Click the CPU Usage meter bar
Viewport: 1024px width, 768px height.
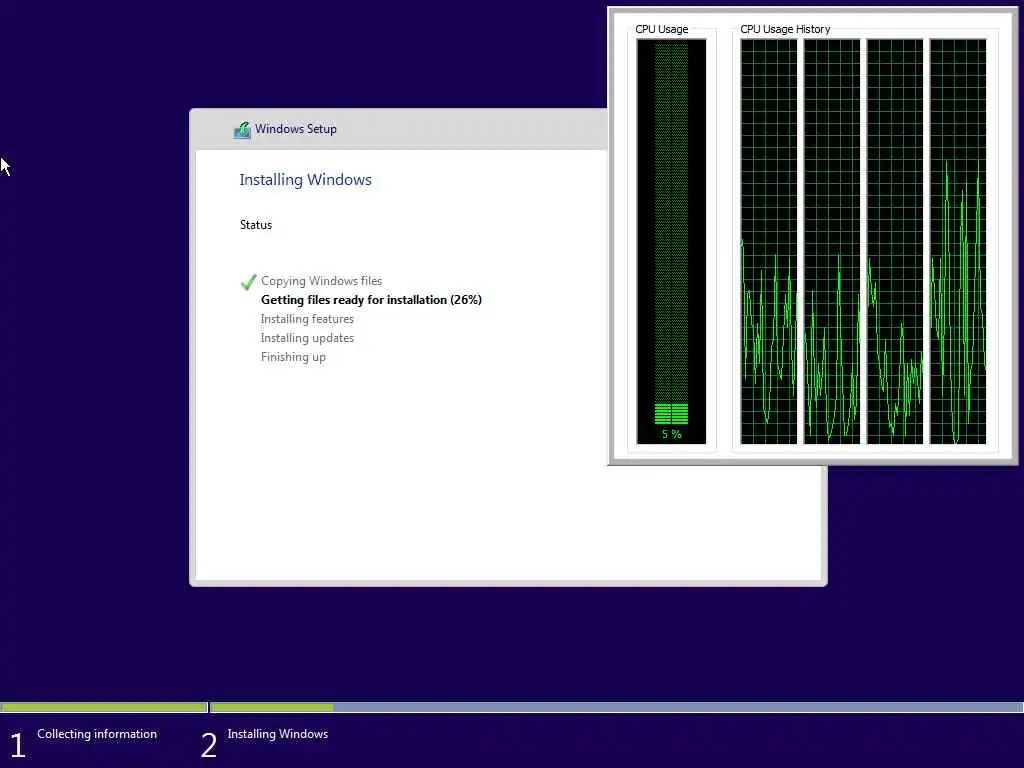point(671,241)
